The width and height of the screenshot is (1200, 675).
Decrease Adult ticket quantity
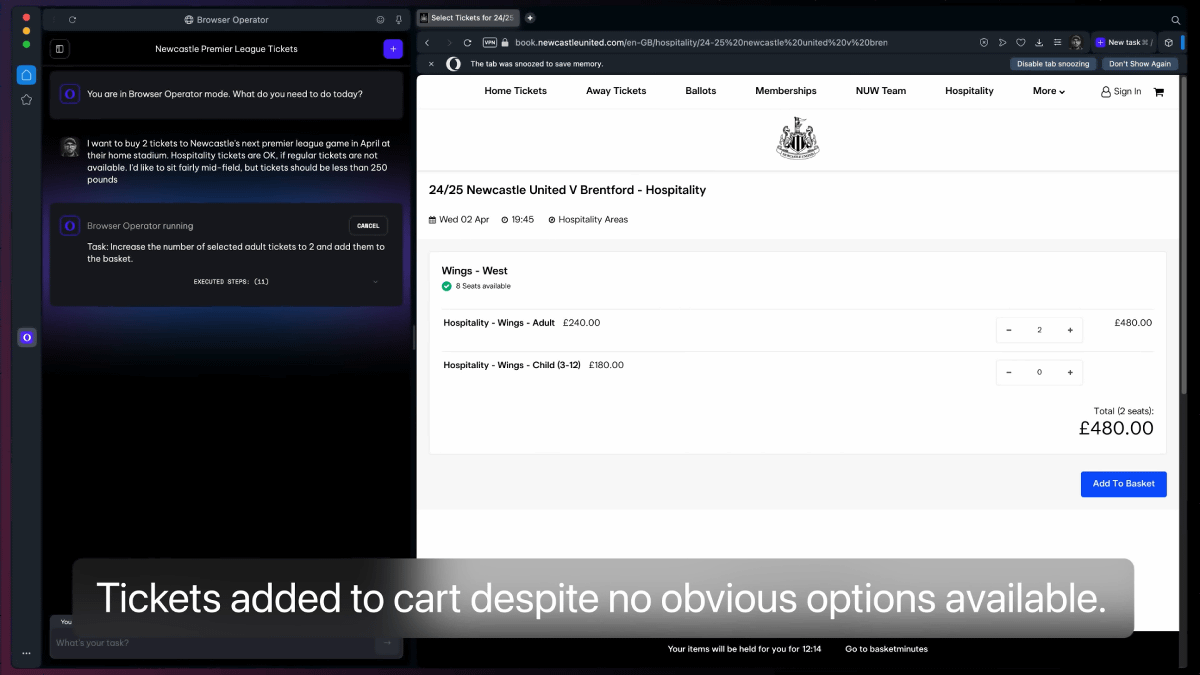(1008, 330)
